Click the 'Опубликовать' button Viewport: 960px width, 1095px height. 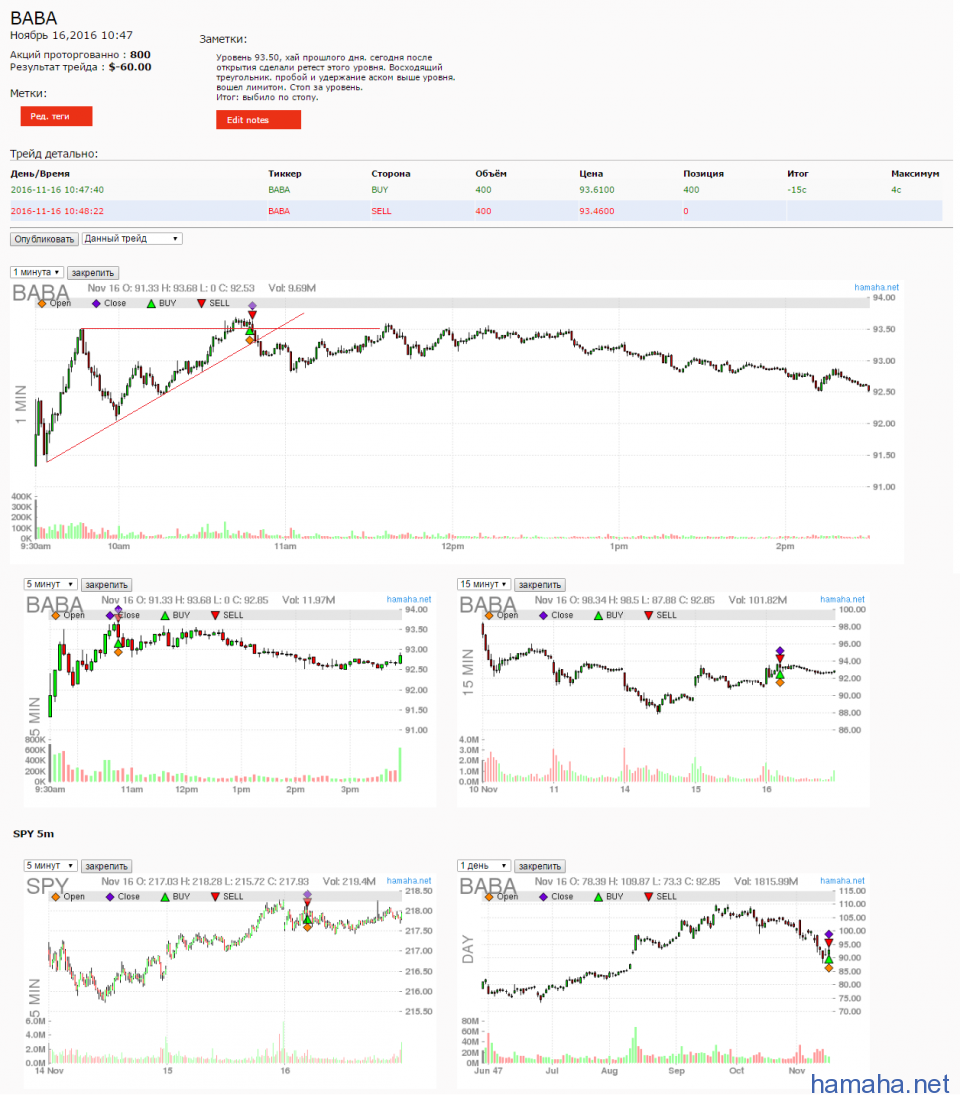[44, 239]
